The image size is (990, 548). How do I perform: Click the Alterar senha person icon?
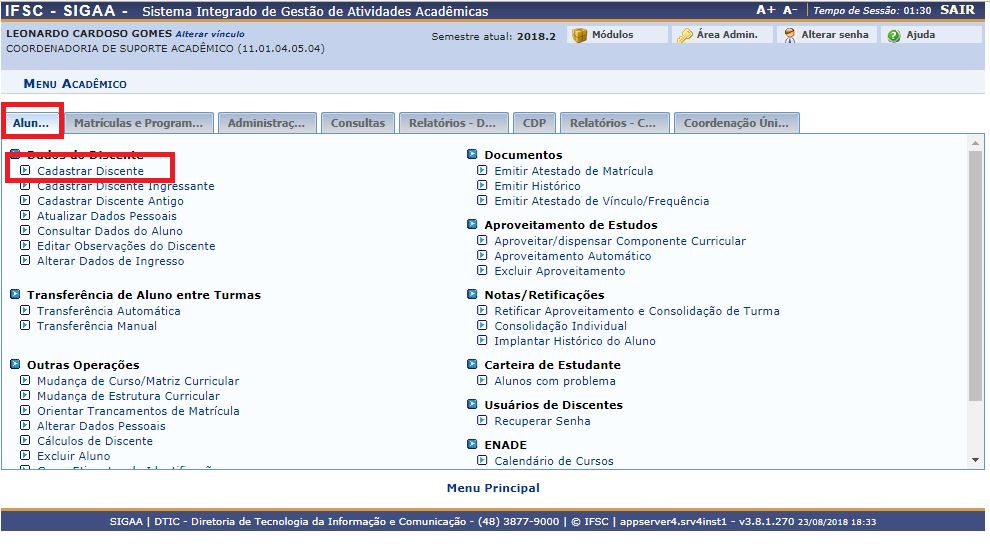coord(789,35)
